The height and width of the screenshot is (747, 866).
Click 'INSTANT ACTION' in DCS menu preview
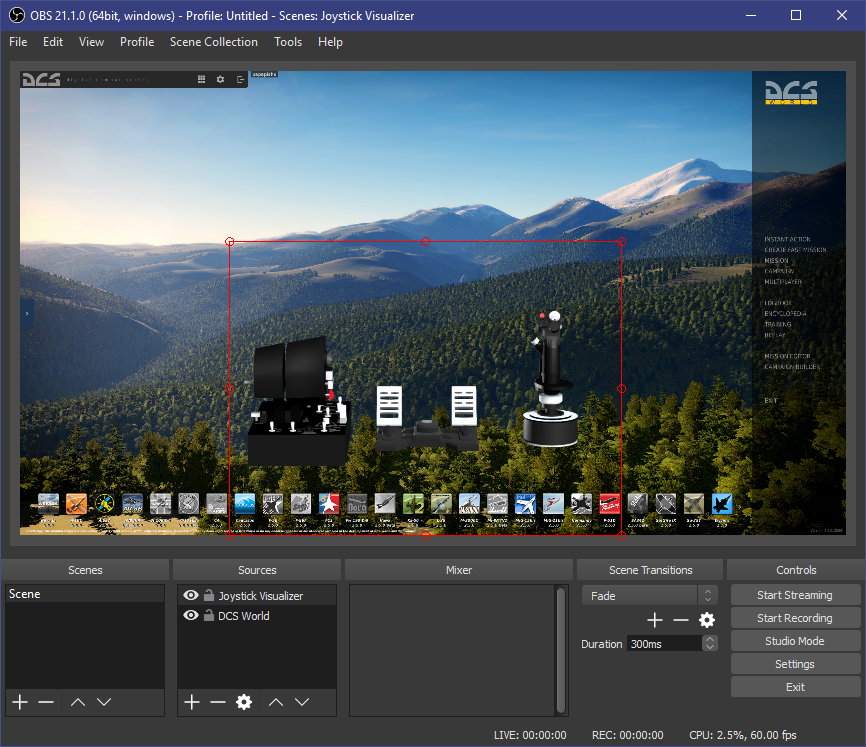[787, 240]
